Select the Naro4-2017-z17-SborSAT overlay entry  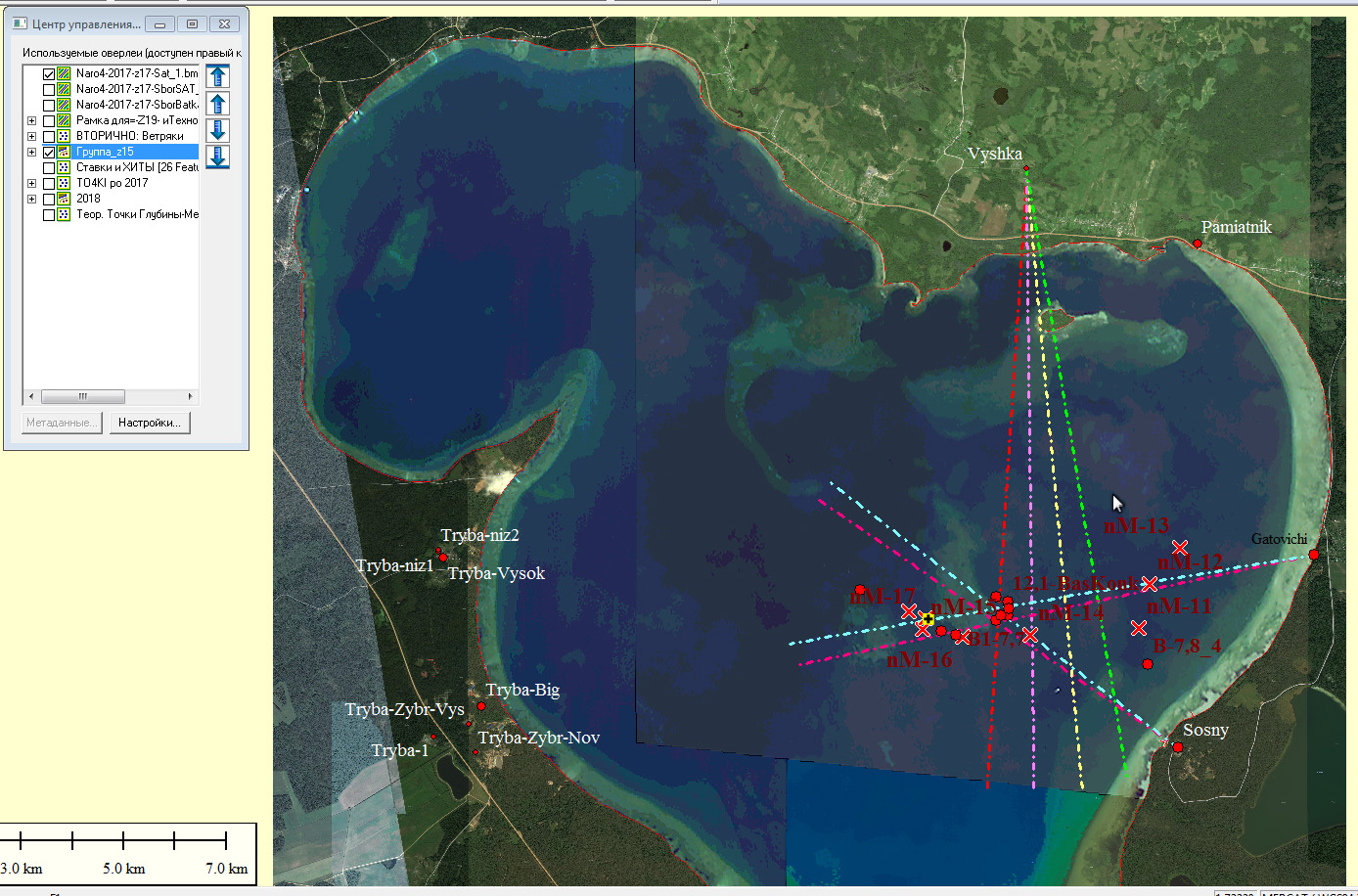(136, 89)
